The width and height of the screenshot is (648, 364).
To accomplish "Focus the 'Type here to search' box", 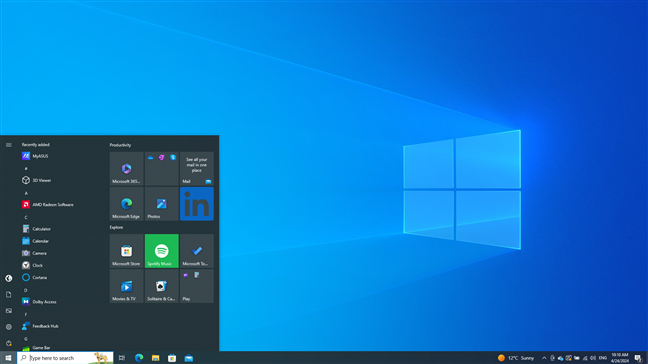I will click(65, 358).
